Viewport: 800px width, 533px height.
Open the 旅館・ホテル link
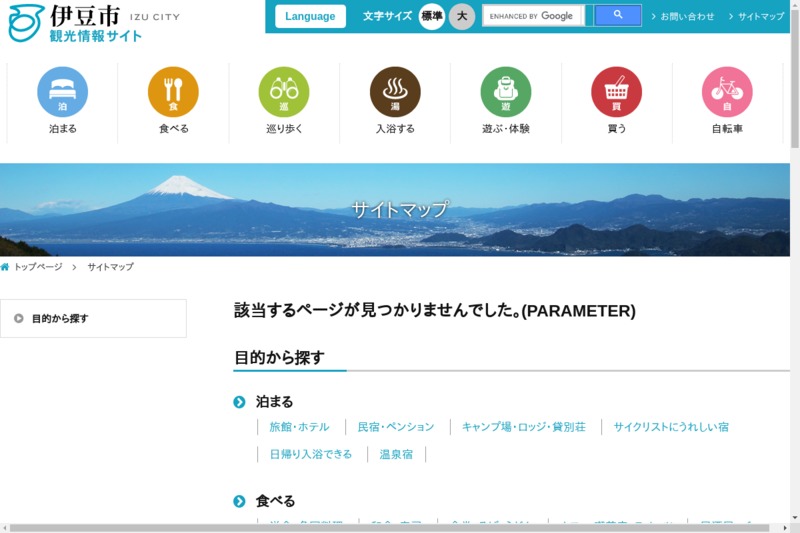[299, 427]
